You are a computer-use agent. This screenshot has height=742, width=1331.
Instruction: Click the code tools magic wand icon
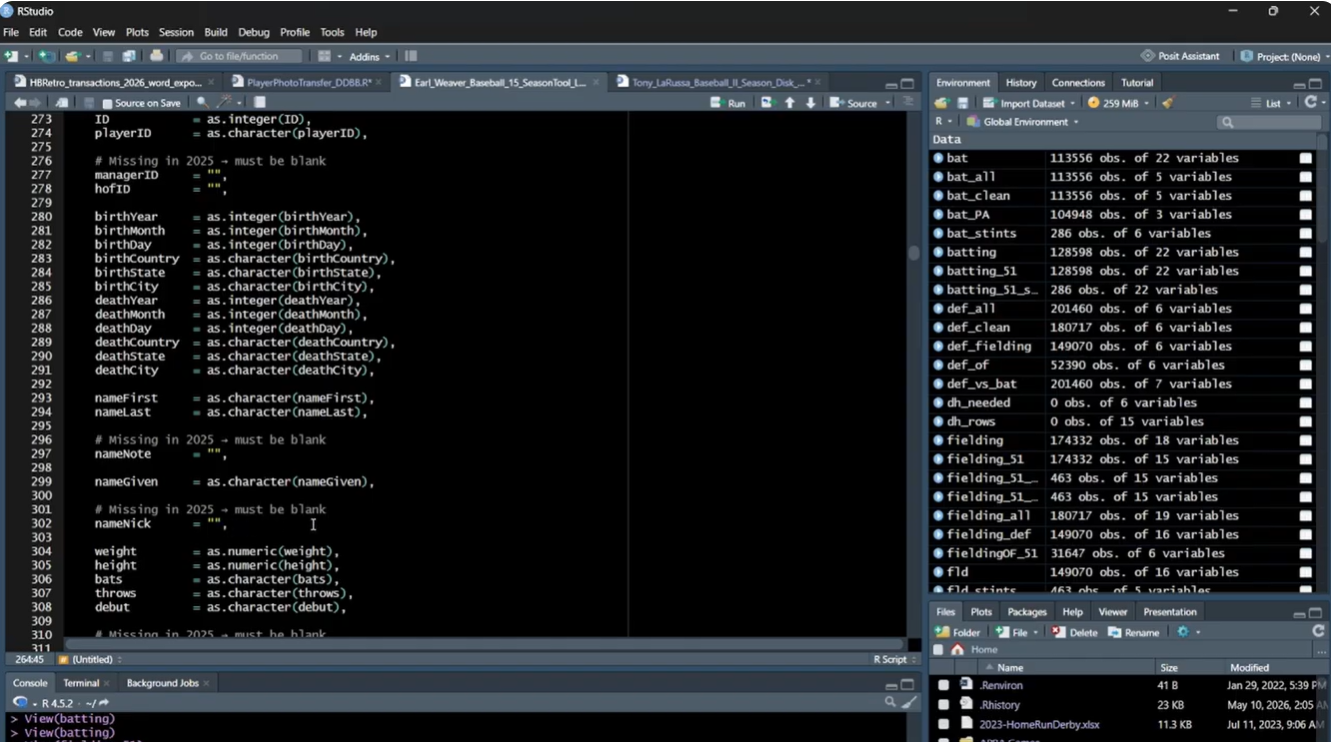tap(225, 103)
